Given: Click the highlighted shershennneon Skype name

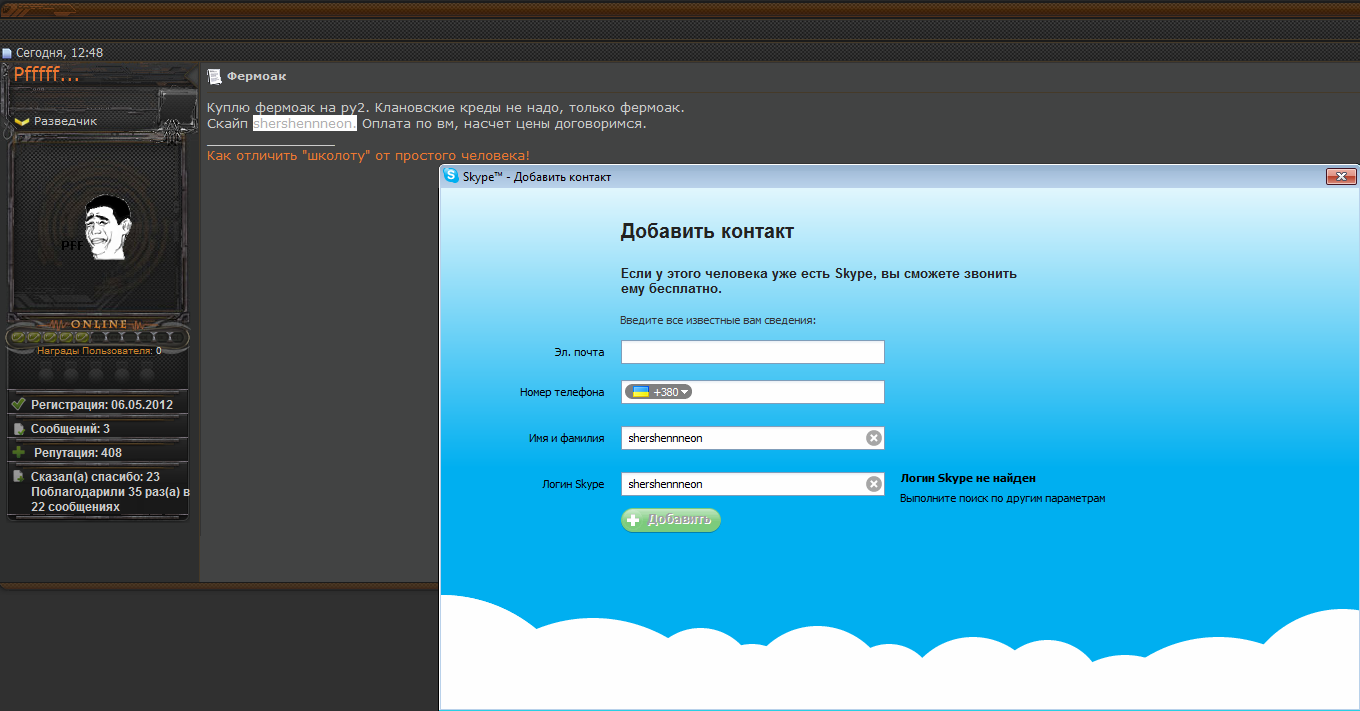Looking at the screenshot, I should click(x=304, y=124).
